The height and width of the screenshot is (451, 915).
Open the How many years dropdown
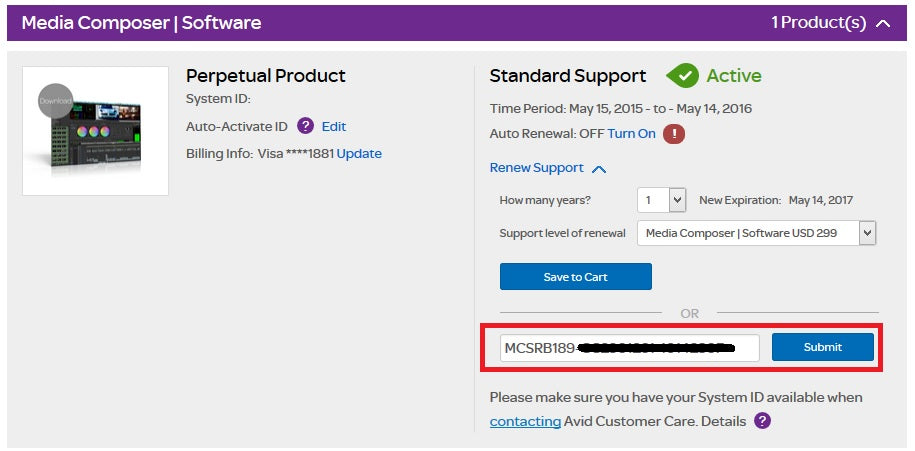point(661,201)
